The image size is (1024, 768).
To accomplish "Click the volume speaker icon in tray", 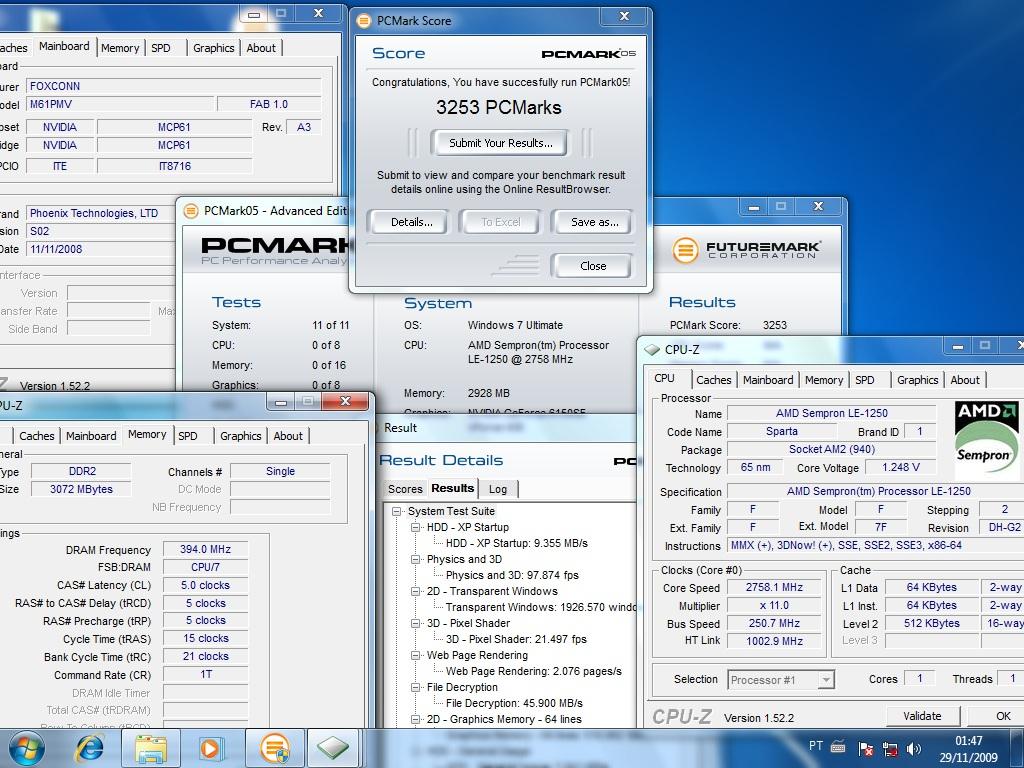I will 914,748.
